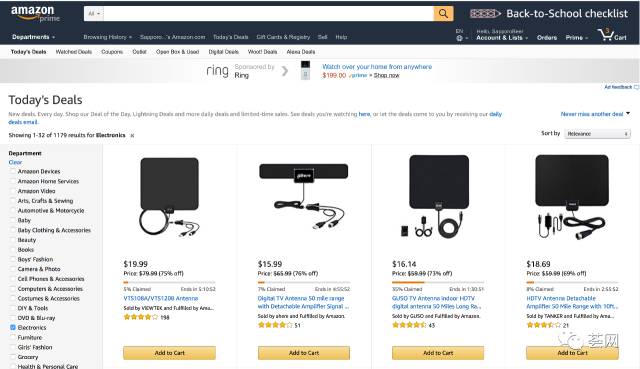Remove the Electronics filter with x icon

click(132, 136)
